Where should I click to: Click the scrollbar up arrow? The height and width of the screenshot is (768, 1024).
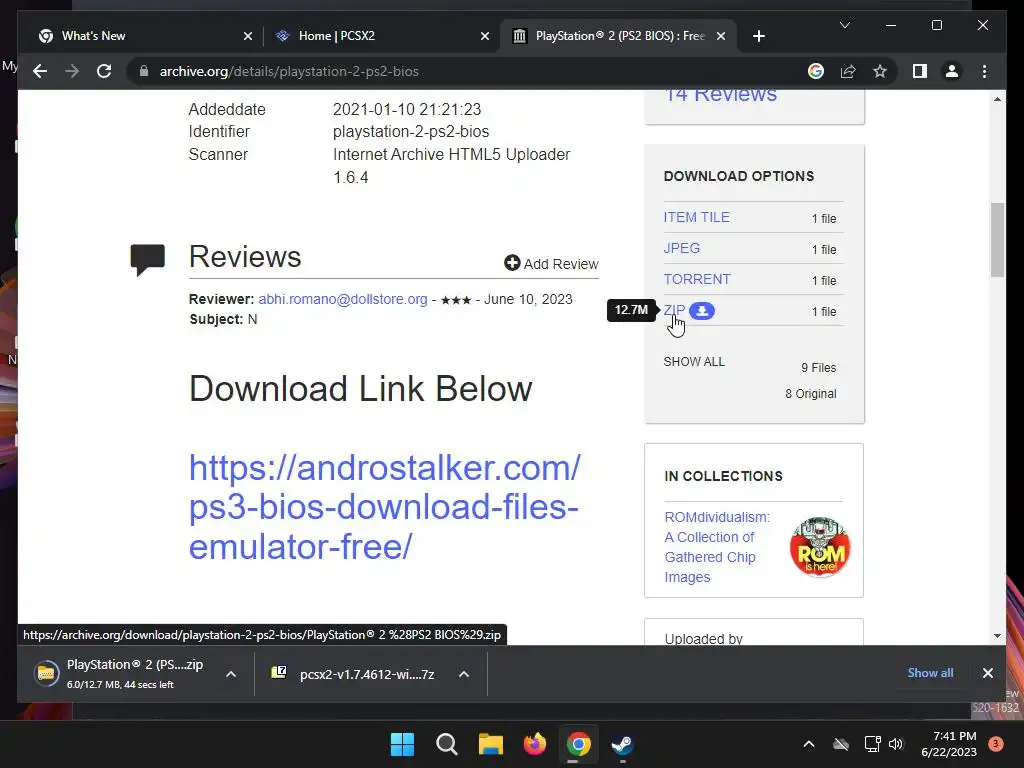click(997, 99)
